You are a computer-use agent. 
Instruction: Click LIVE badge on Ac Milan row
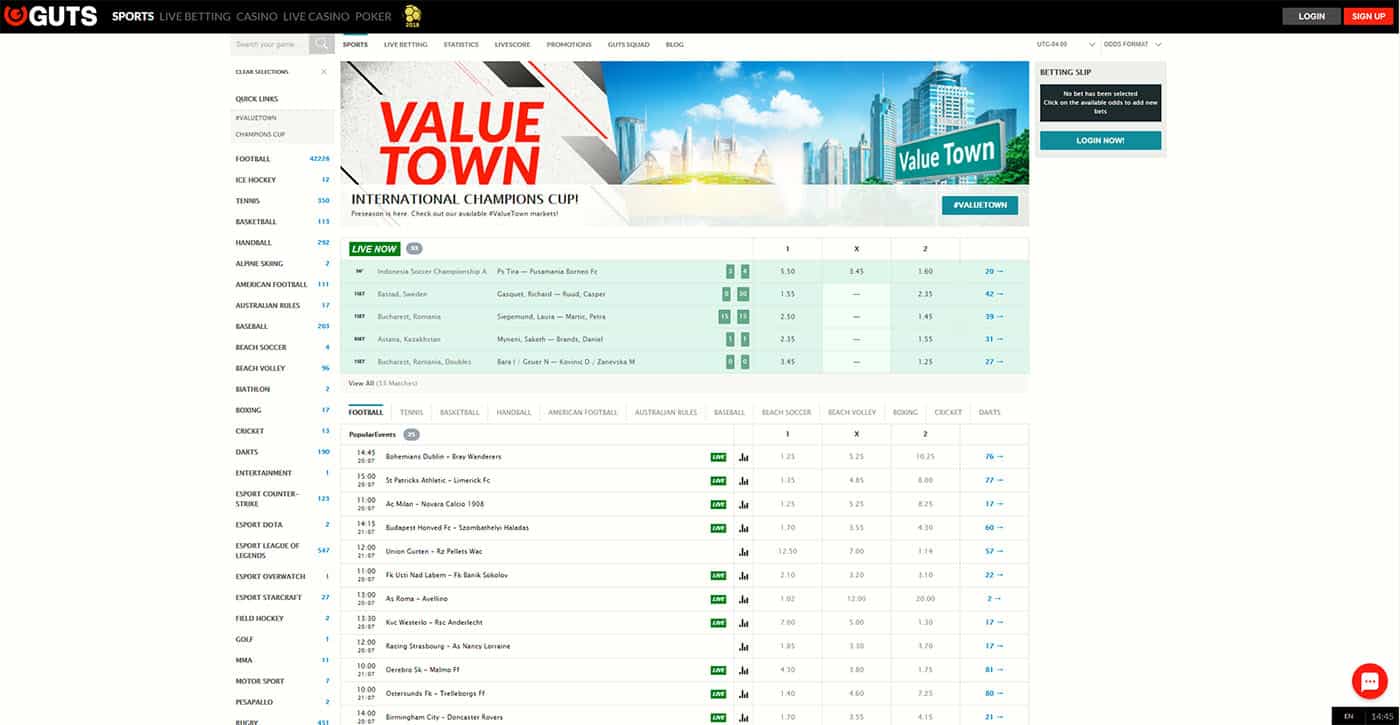(x=718, y=504)
